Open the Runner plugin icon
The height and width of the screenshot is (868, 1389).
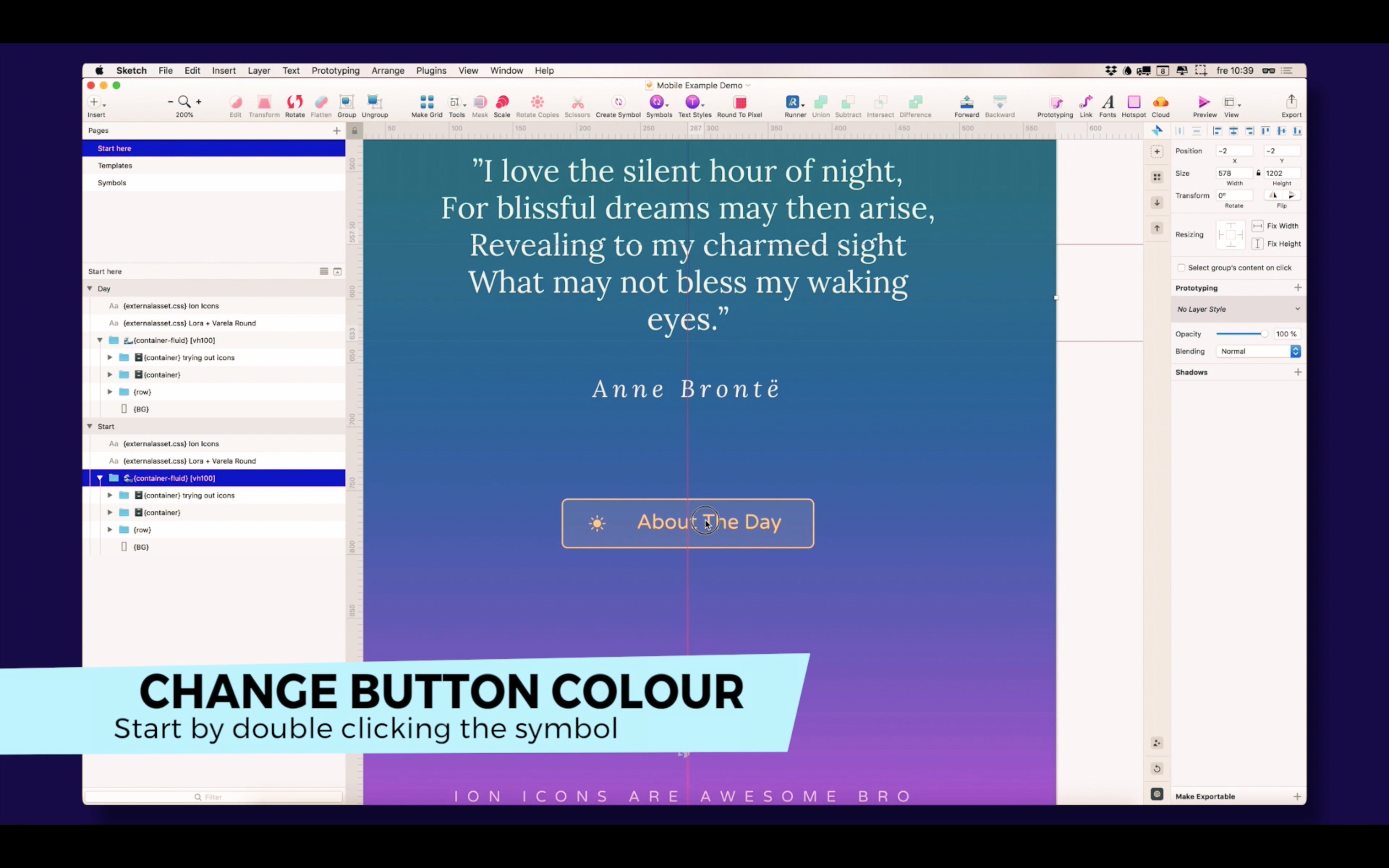(793, 102)
